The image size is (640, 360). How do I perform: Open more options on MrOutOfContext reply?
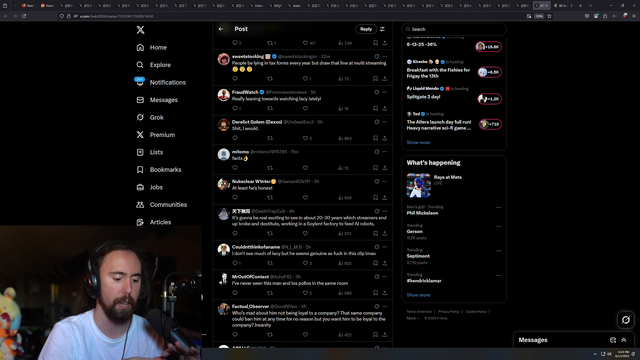384,277
